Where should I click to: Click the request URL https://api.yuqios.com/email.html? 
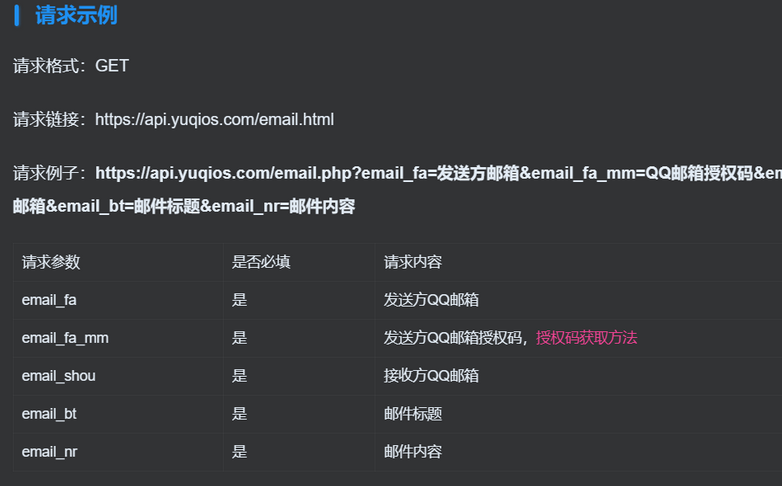point(214,120)
